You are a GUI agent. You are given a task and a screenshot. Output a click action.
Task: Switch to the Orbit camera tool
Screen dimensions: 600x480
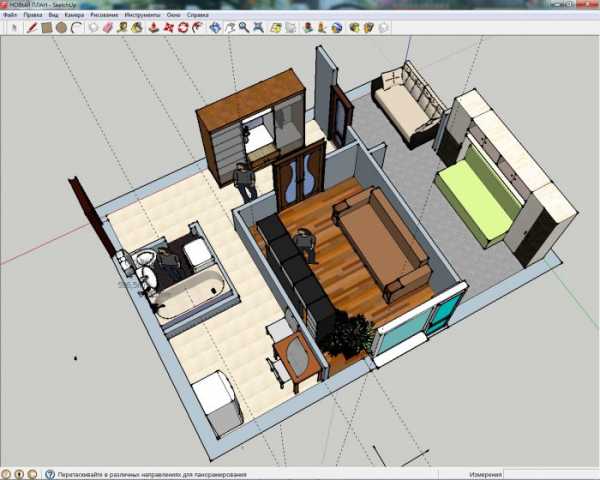[x=214, y=28]
